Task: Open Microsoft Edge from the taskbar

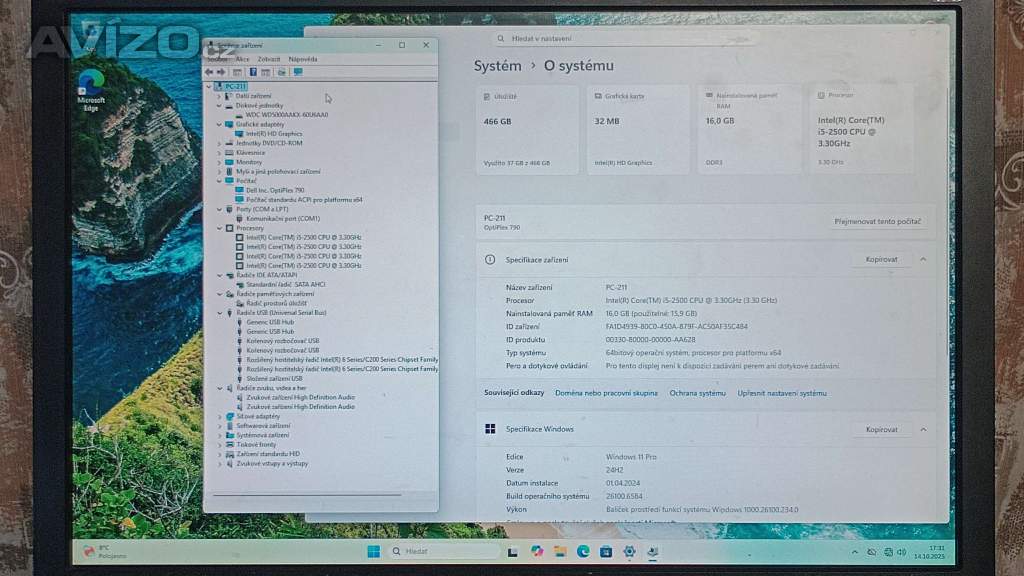Action: tap(583, 551)
